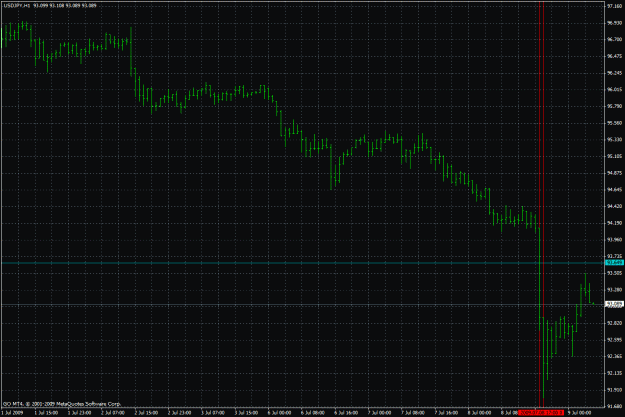
Task: Click the 7 Jul 08:00 time axis label
Action: pos(413,413)
